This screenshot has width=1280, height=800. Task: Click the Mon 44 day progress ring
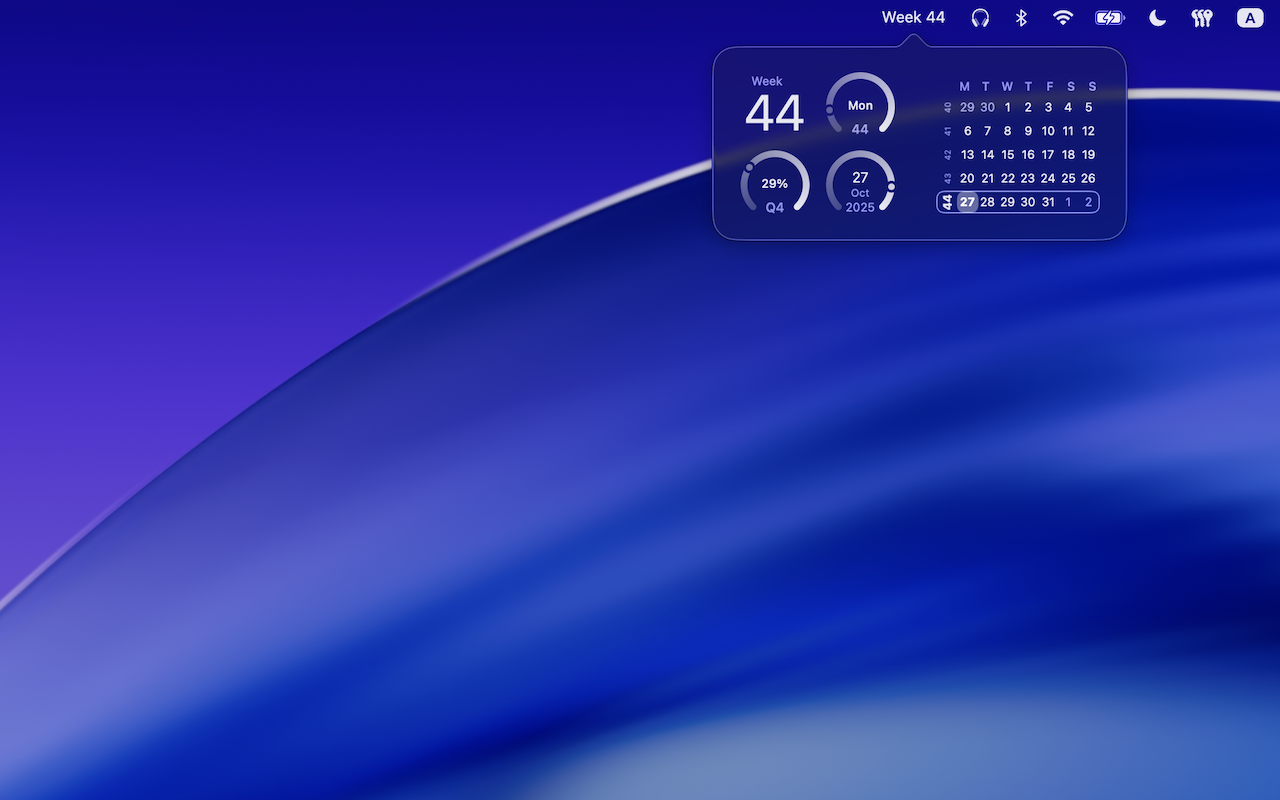pyautogui.click(x=860, y=107)
